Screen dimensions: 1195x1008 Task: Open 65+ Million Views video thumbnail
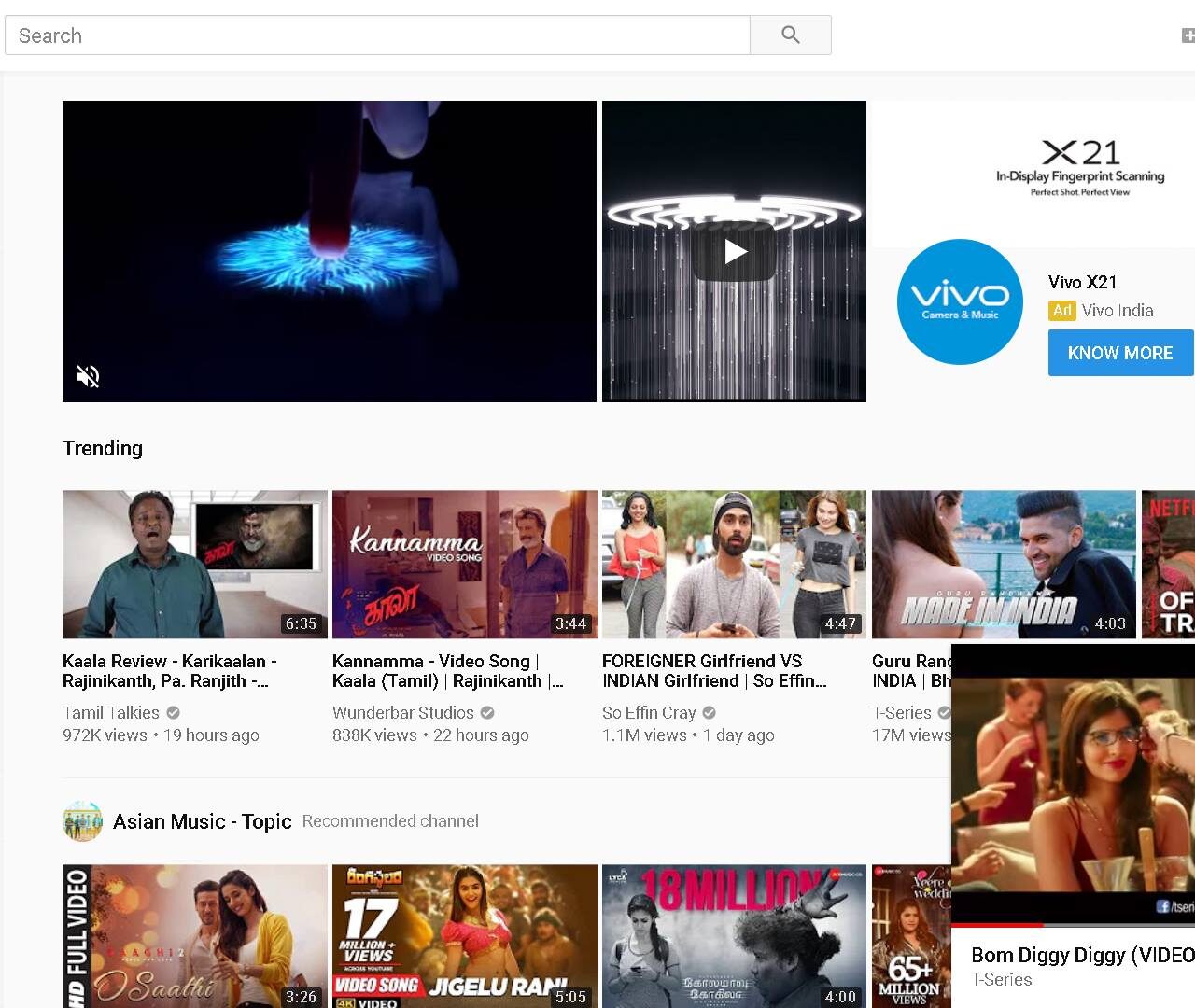[911, 936]
